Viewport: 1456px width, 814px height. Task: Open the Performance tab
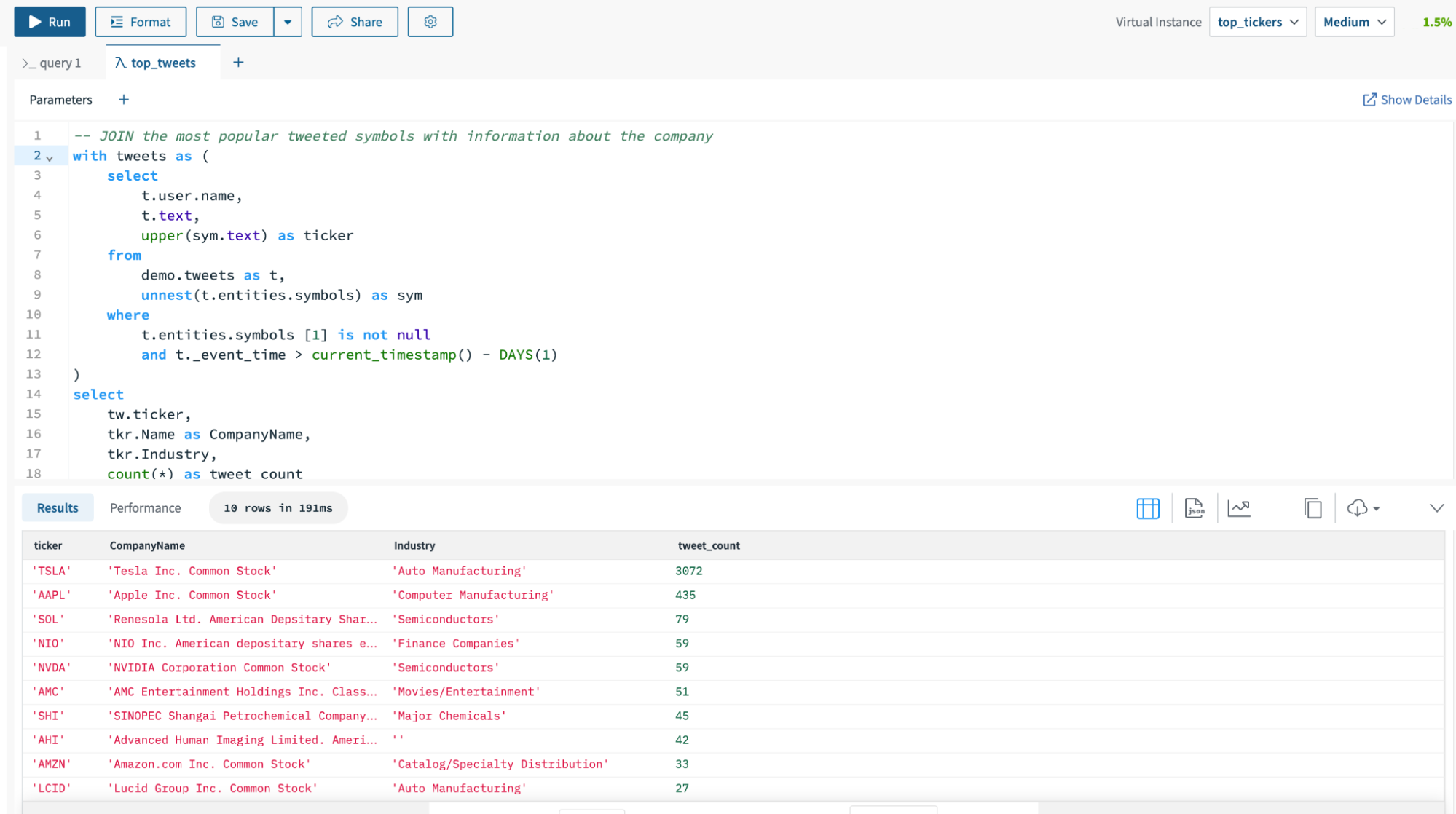[x=145, y=508]
